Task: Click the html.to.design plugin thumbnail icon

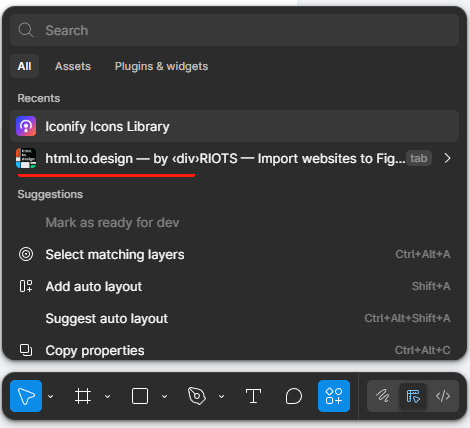Action: (26, 158)
